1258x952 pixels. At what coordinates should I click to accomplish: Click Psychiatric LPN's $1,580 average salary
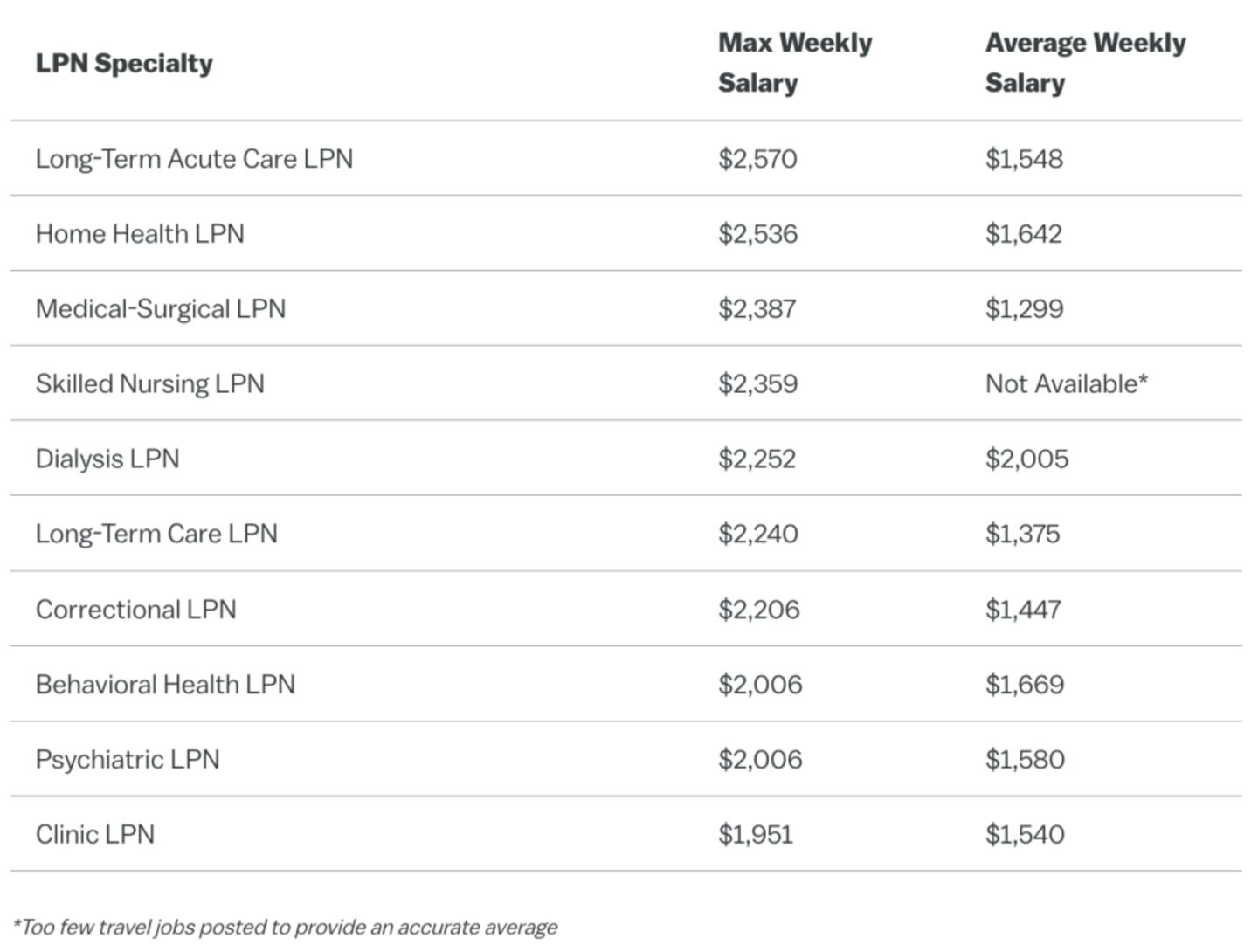[x=1025, y=760]
